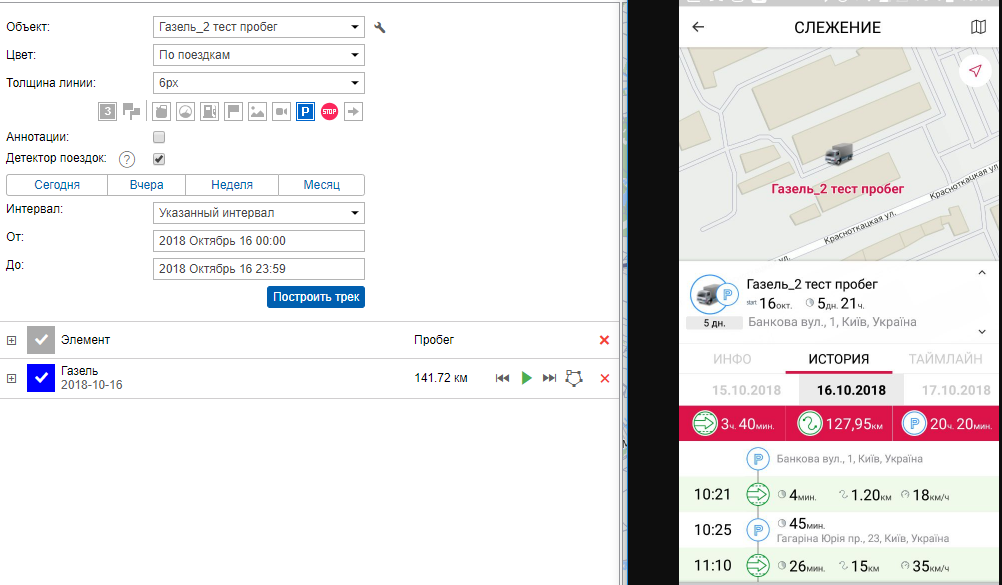Toggle the fuel station markers icon

(210, 112)
